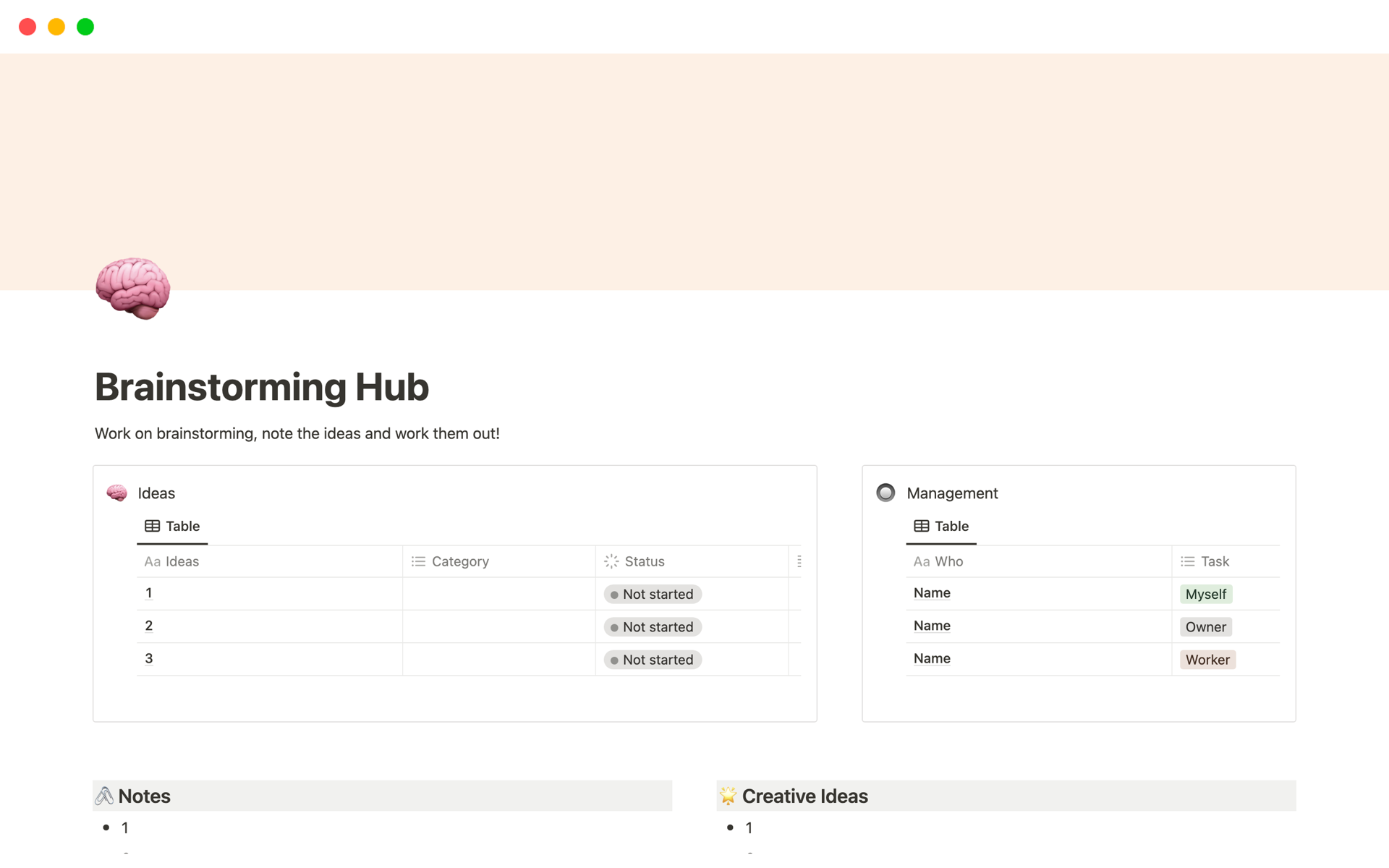Click the Category field on idea row 1
The width and height of the screenshot is (1389, 868).
498,593
